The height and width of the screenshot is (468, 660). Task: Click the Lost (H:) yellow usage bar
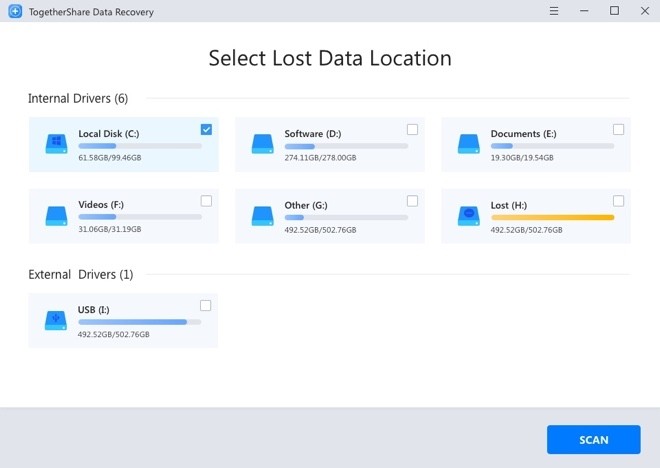552,217
